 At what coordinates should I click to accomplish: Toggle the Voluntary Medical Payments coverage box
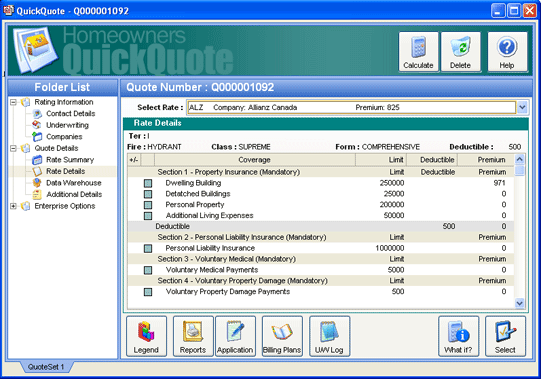(x=148, y=270)
